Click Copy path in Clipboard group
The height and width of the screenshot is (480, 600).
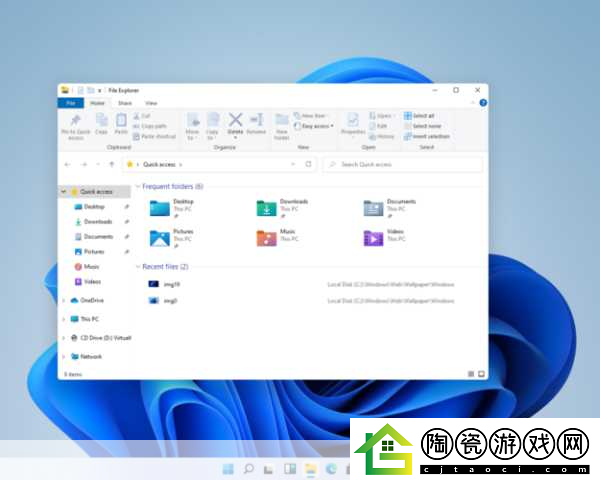coord(150,126)
